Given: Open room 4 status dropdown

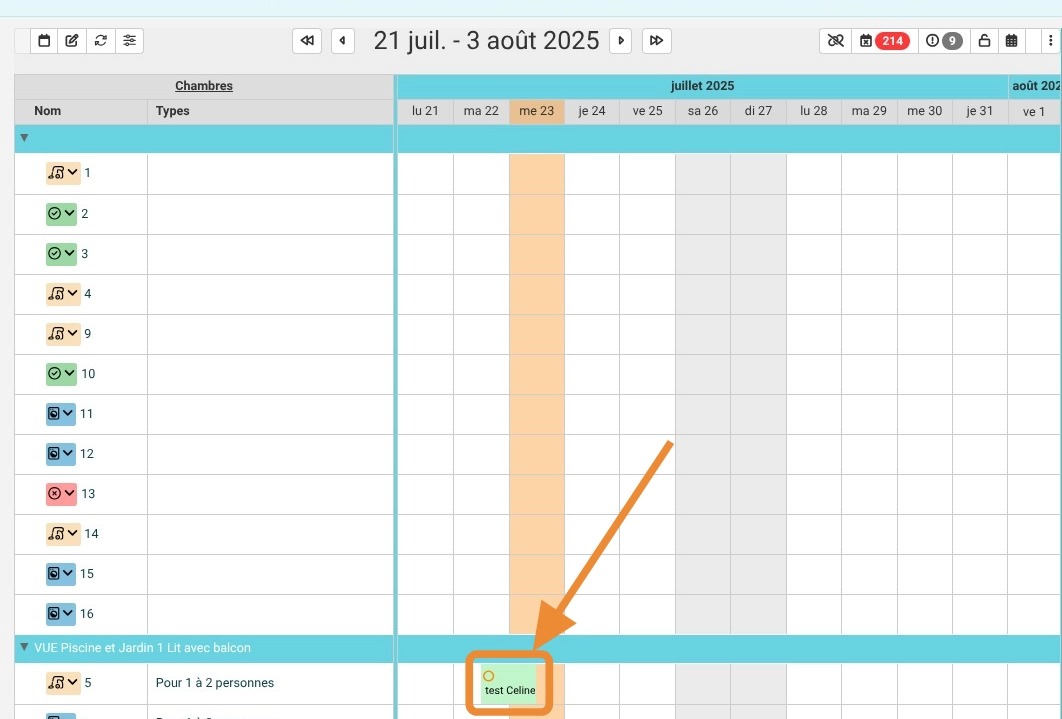Looking at the screenshot, I should click(x=63, y=294).
